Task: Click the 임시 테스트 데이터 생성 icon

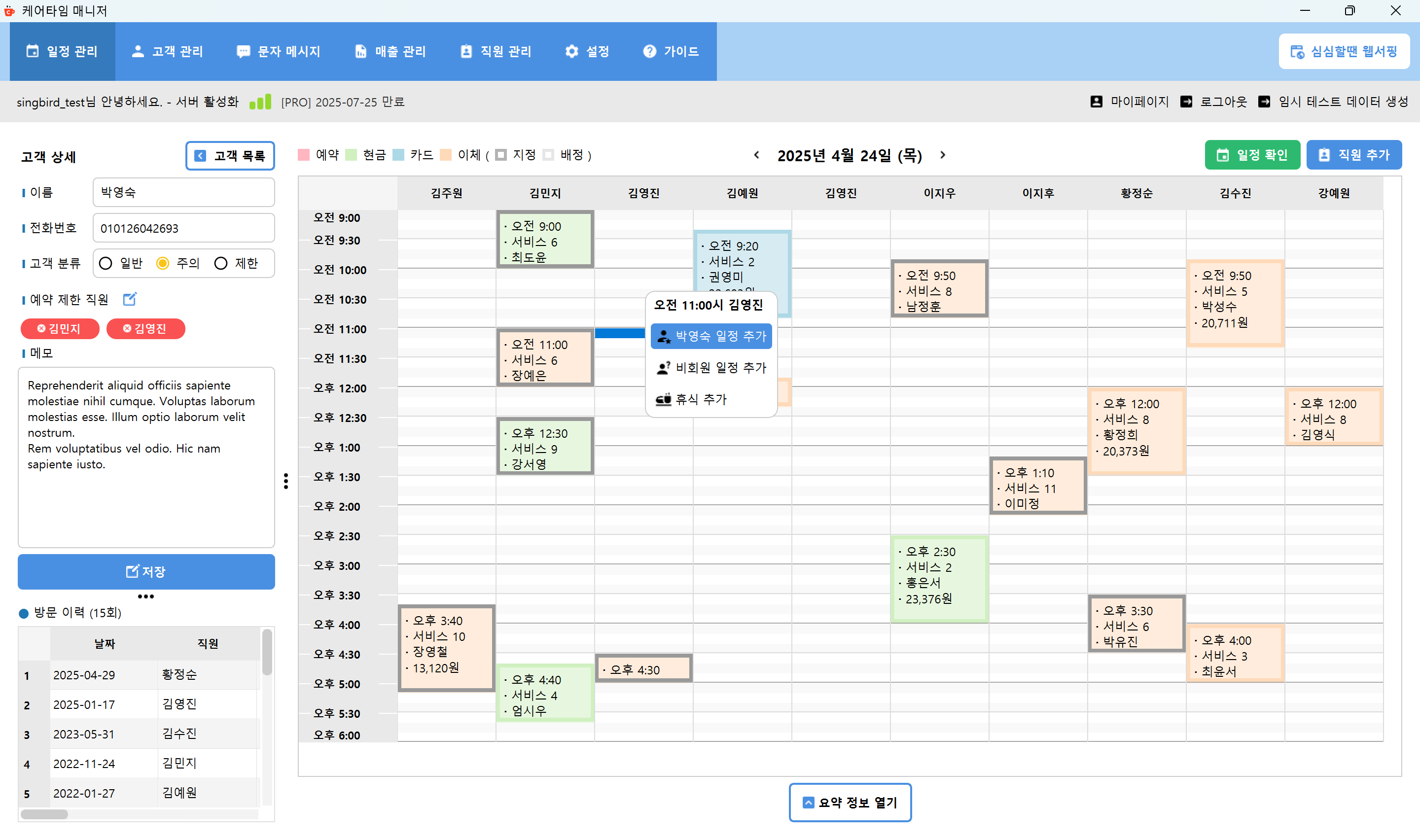Action: click(1263, 102)
